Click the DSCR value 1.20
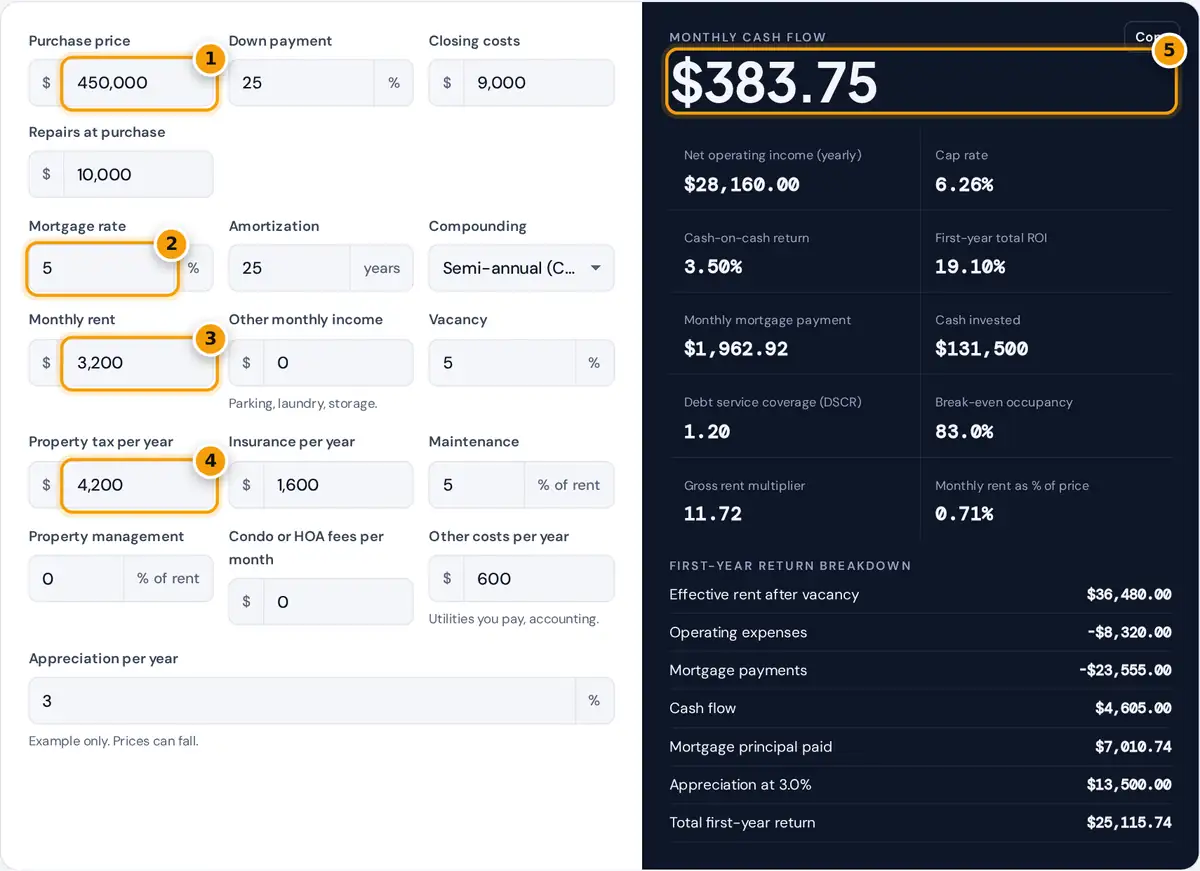The width and height of the screenshot is (1200, 871). (x=707, y=432)
